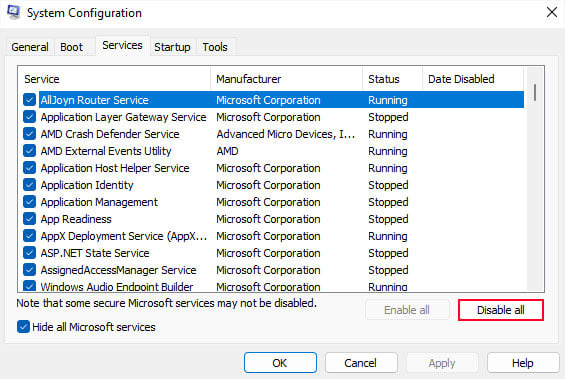Sort by the Manufacturer column header
Screen dimensions: 565x379
(286, 79)
